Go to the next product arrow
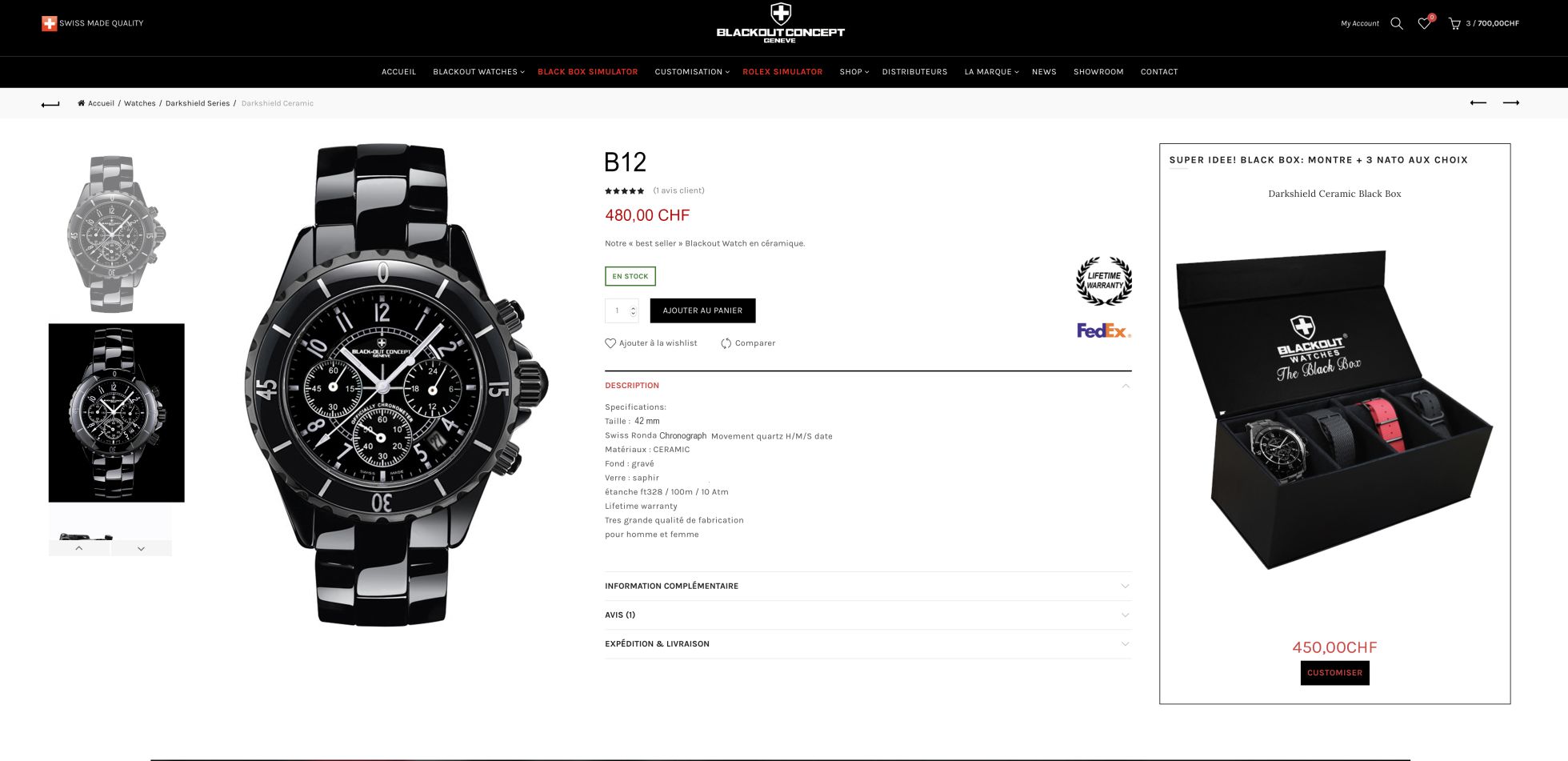 [x=1510, y=102]
